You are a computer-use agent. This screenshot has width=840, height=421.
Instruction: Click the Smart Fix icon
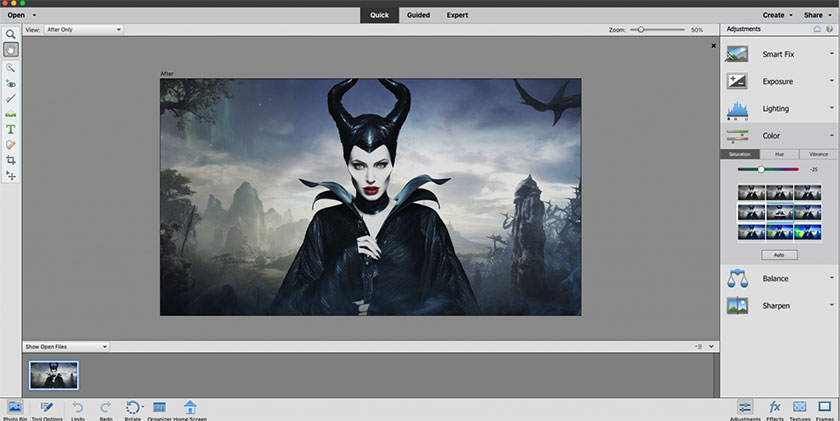[x=737, y=54]
